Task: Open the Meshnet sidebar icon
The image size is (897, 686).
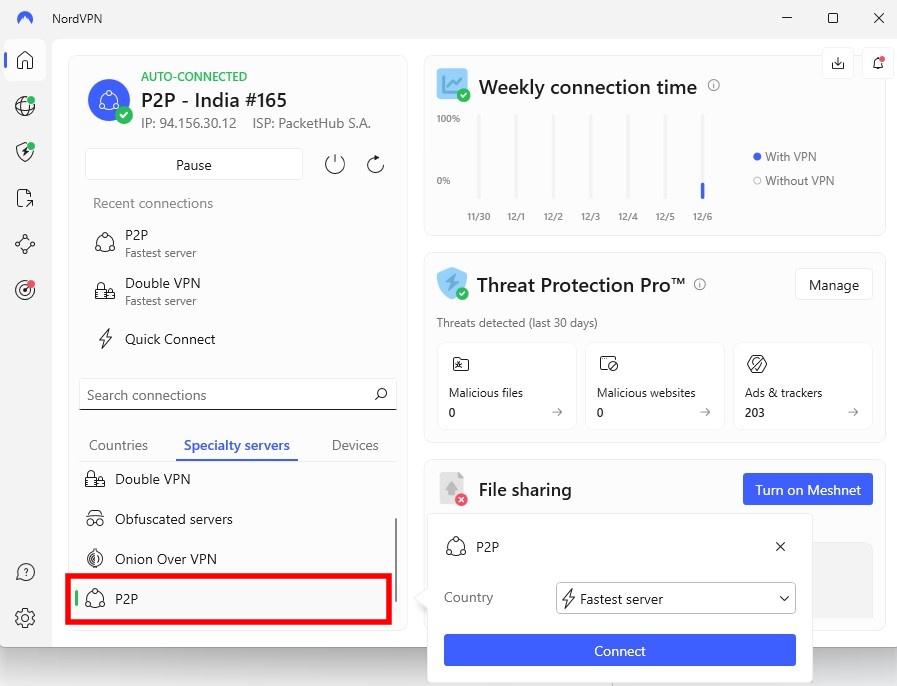Action: pyautogui.click(x=25, y=244)
